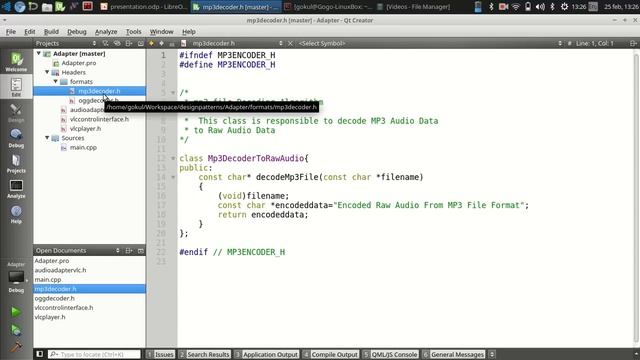This screenshot has width=640, height=360.
Task: Split the editor view
Action: [633, 43]
